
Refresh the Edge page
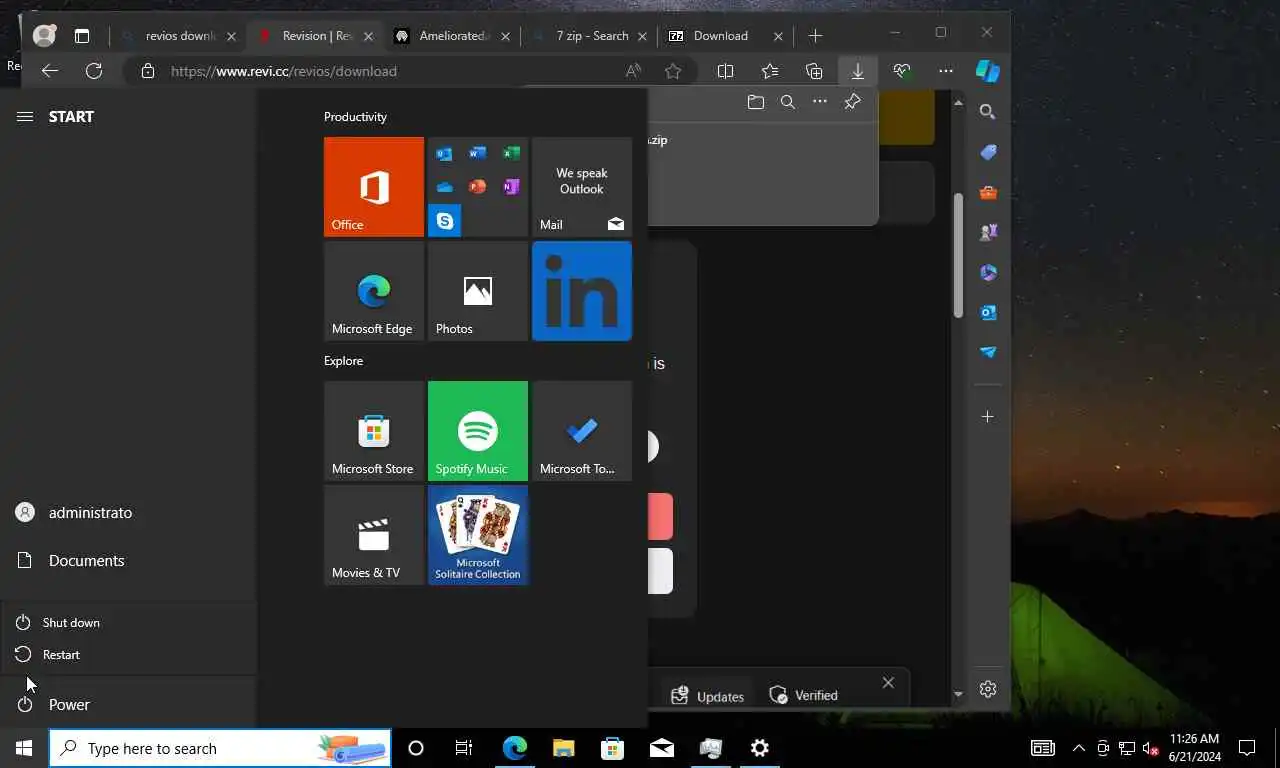94,71
